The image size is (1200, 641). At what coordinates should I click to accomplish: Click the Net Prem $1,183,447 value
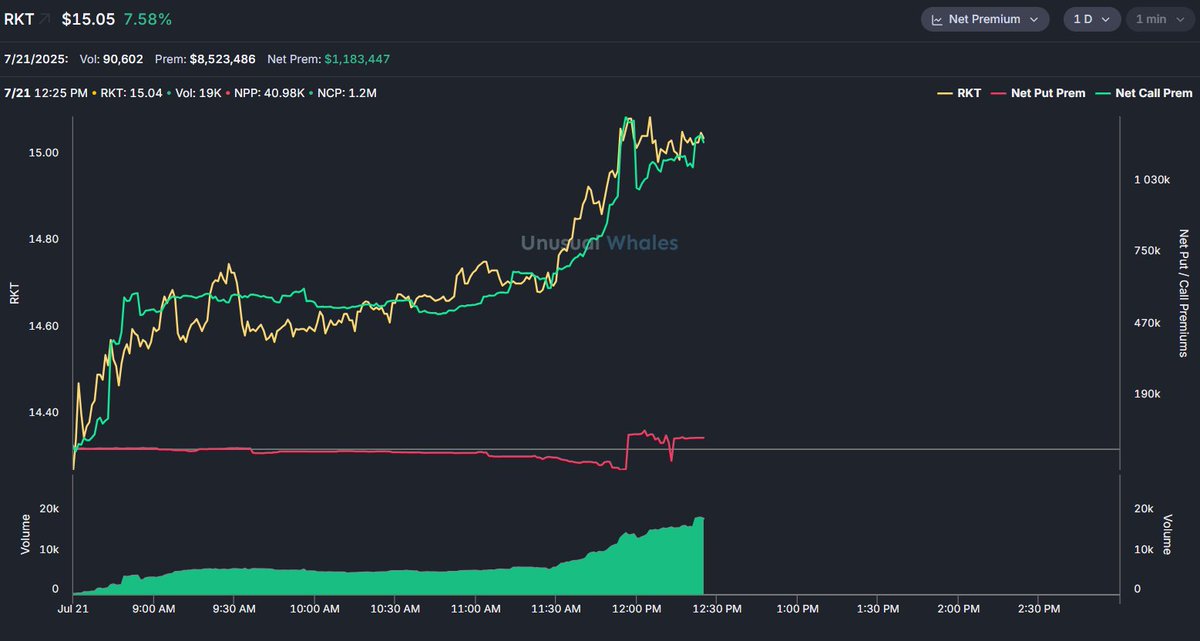[357, 59]
